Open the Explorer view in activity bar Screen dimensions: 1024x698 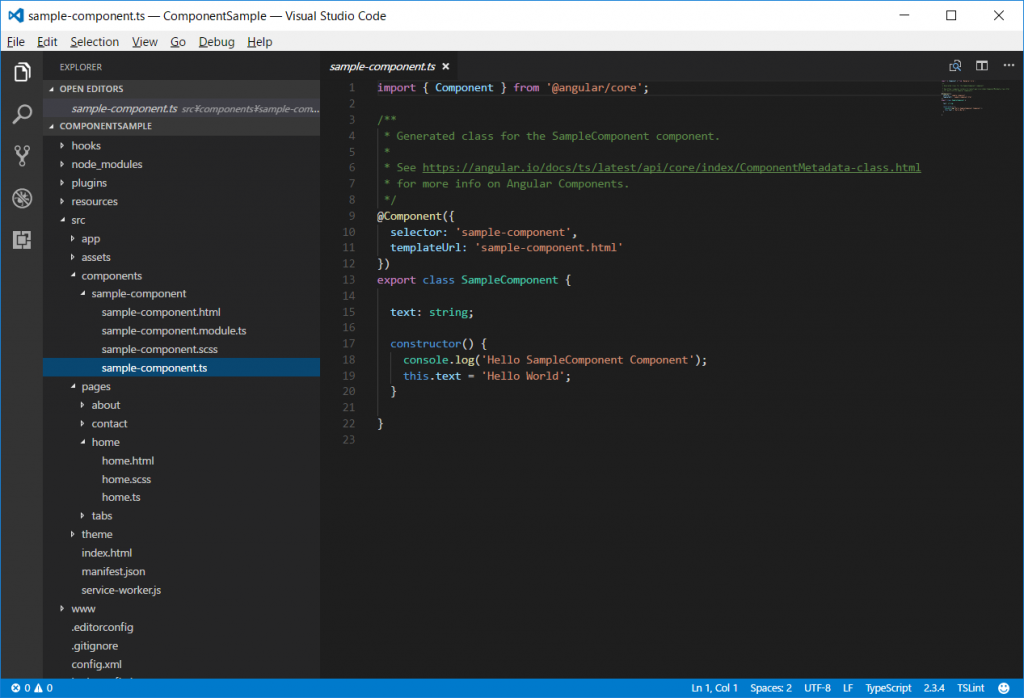point(21,72)
